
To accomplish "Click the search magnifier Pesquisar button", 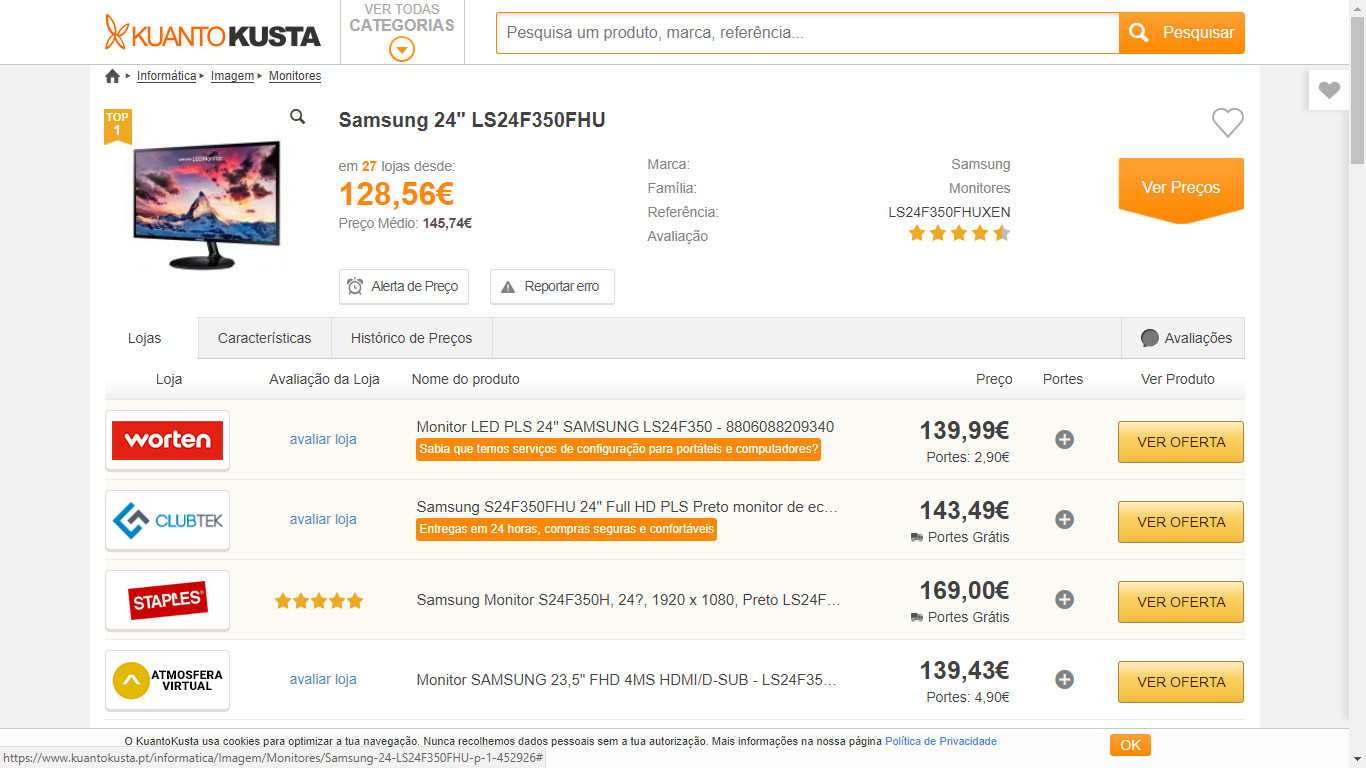I will click(1181, 33).
